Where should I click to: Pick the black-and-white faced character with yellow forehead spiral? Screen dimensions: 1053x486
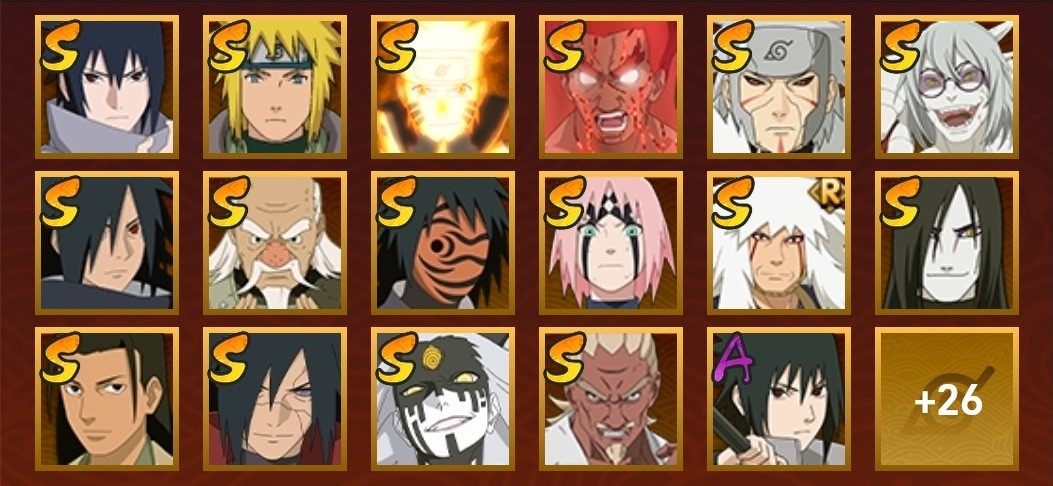tap(443, 398)
